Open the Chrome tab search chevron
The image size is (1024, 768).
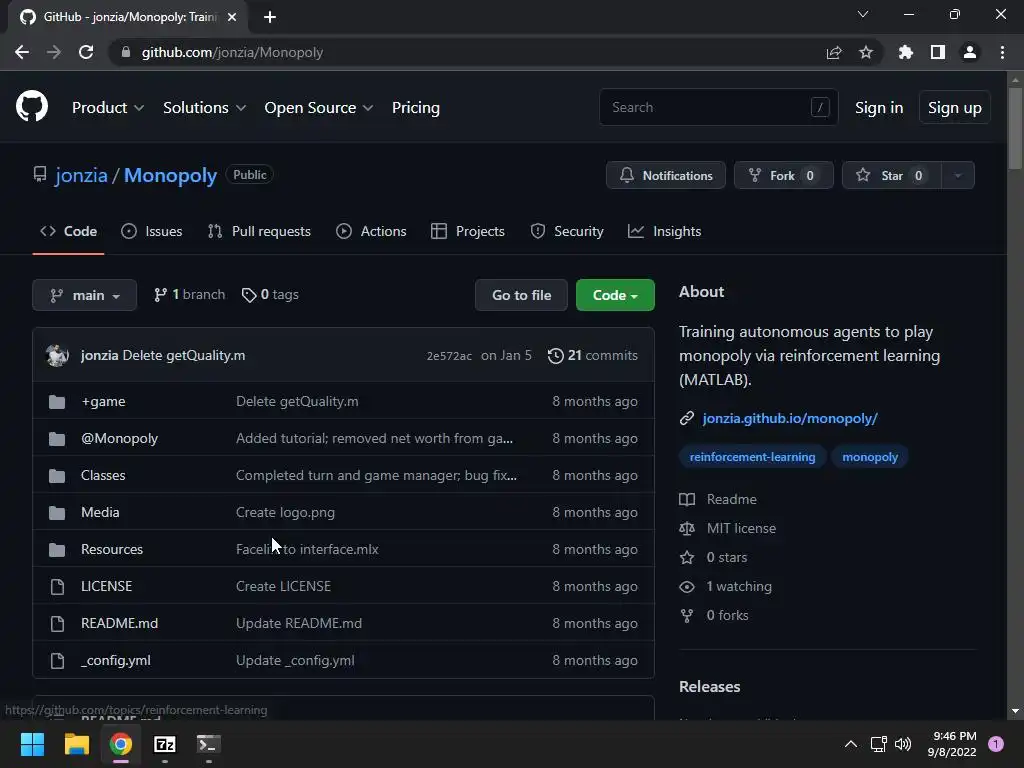(x=863, y=14)
